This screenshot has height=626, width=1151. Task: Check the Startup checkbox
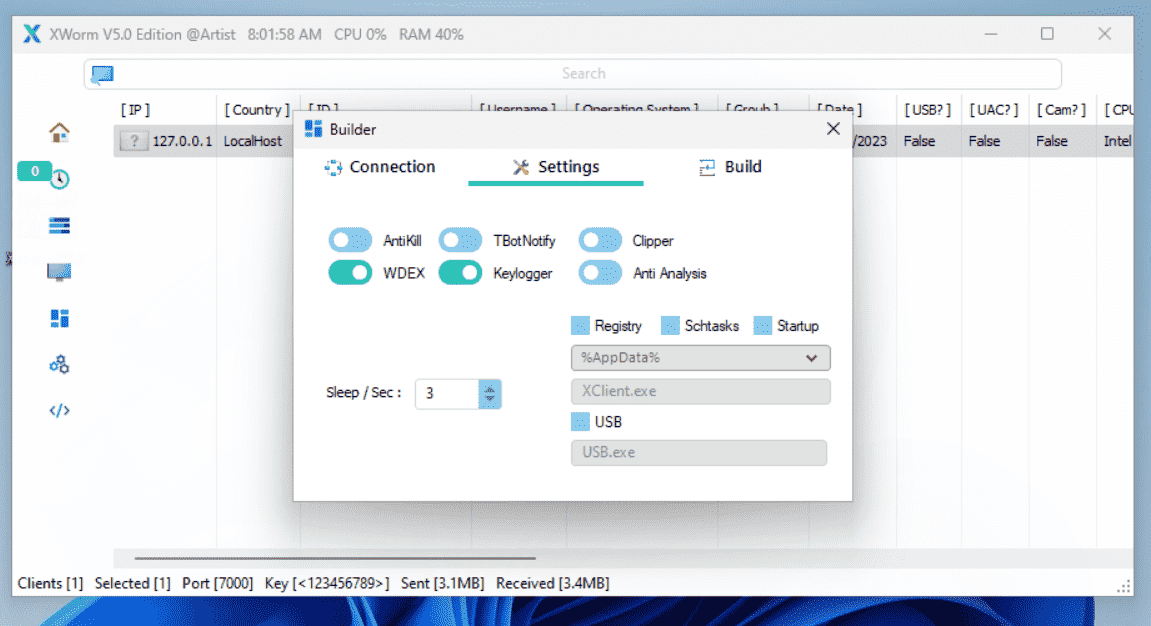point(763,325)
